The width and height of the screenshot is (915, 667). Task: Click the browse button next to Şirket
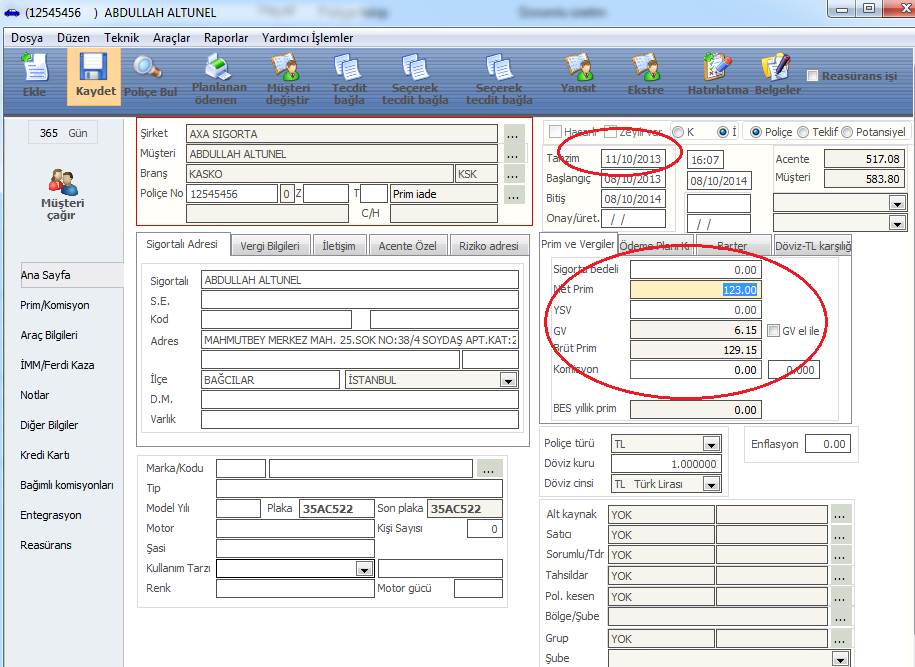tap(513, 134)
